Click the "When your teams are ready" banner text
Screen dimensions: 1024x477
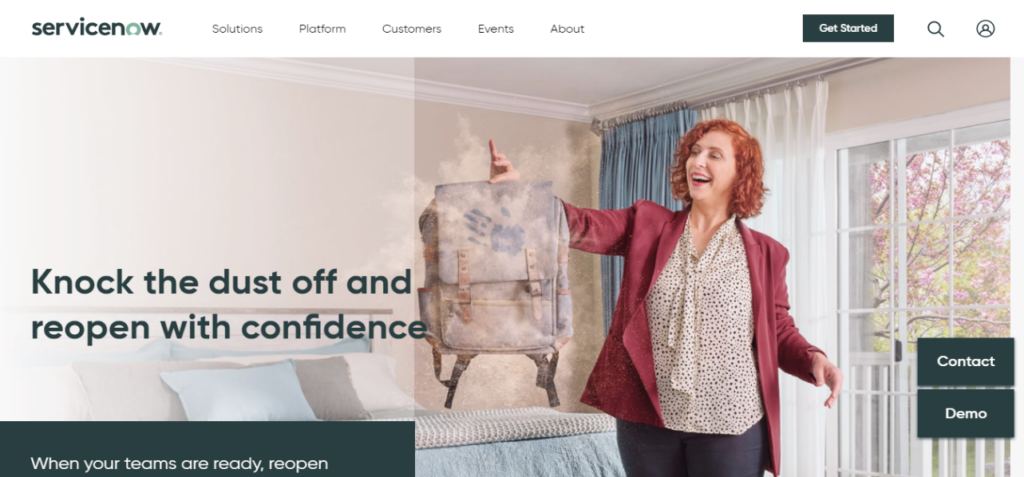(x=179, y=464)
